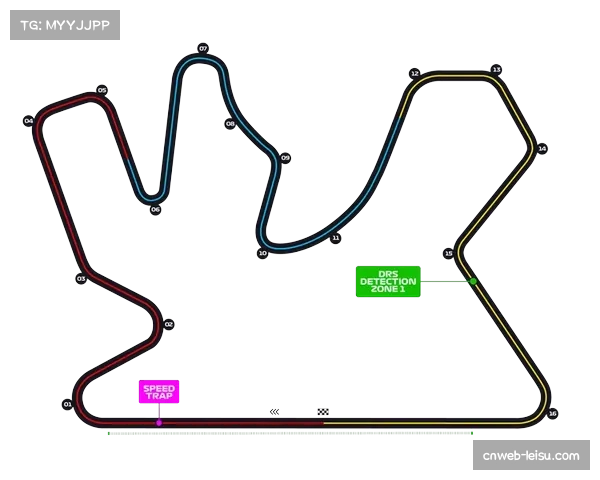Click the checkered finish line flag icon

(323, 412)
